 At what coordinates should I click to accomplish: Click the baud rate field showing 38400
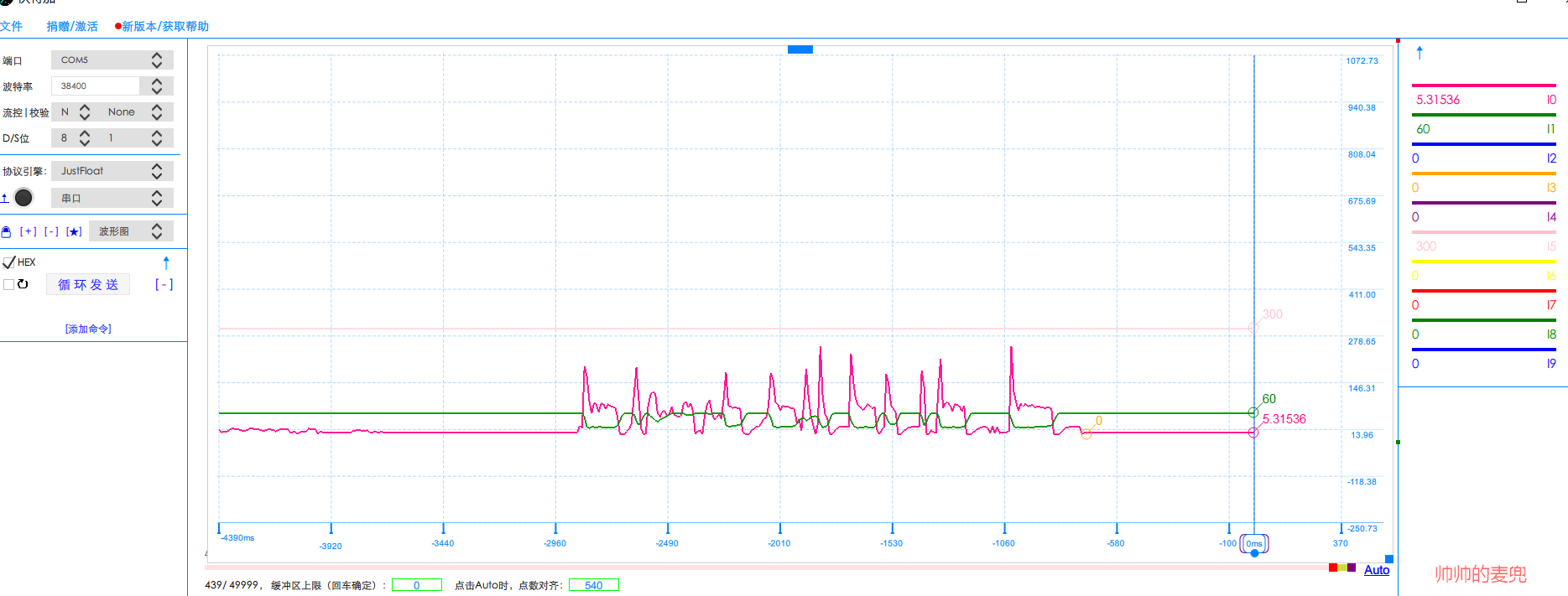[x=96, y=86]
